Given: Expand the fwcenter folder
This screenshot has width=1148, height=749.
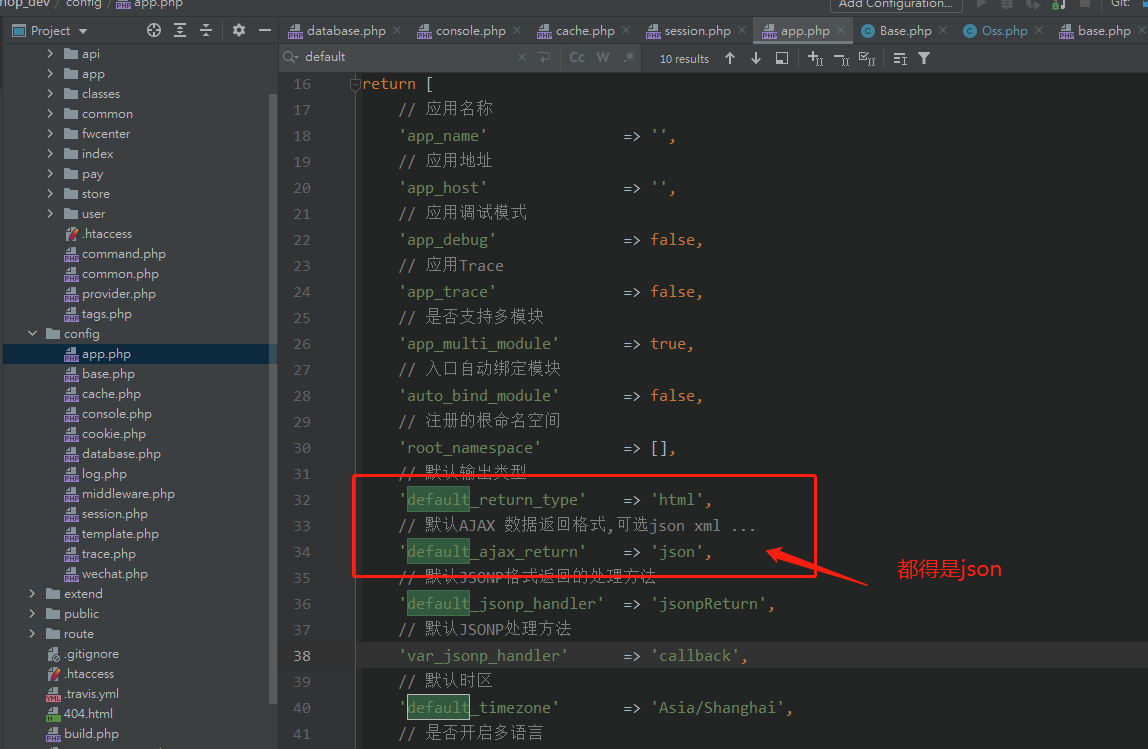Looking at the screenshot, I should point(50,134).
